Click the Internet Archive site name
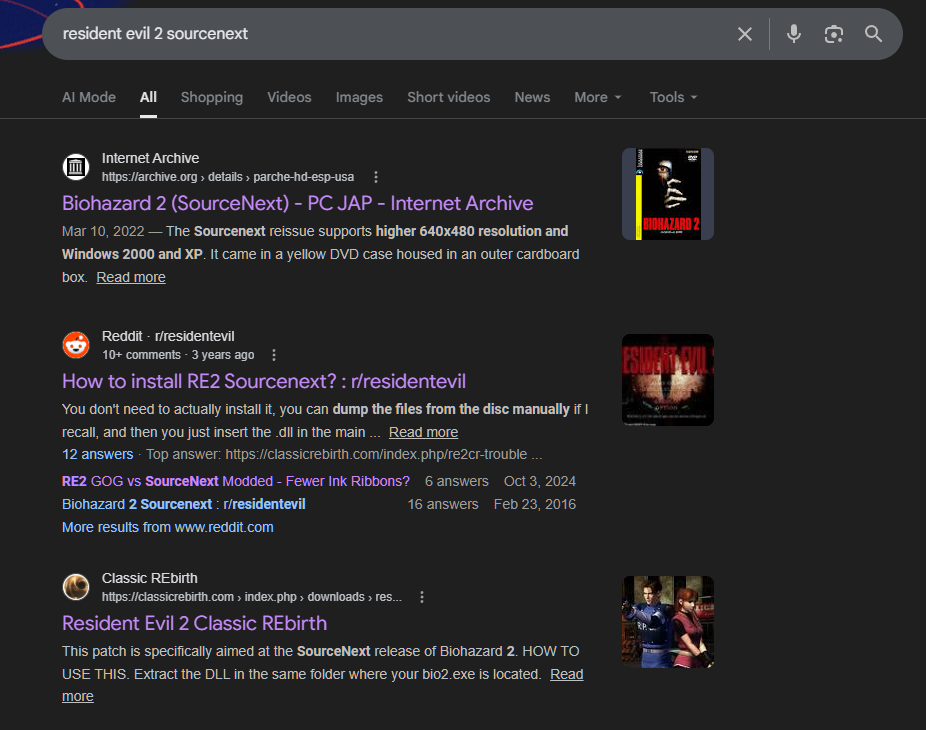This screenshot has width=926, height=730. tap(150, 158)
